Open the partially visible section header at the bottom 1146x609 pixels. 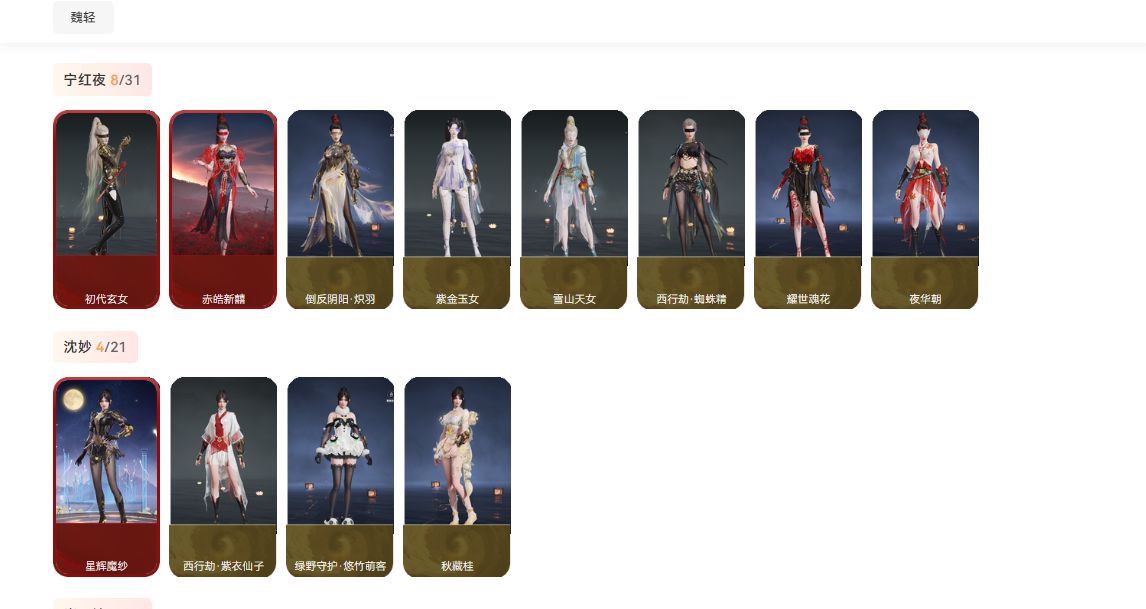tap(102, 604)
